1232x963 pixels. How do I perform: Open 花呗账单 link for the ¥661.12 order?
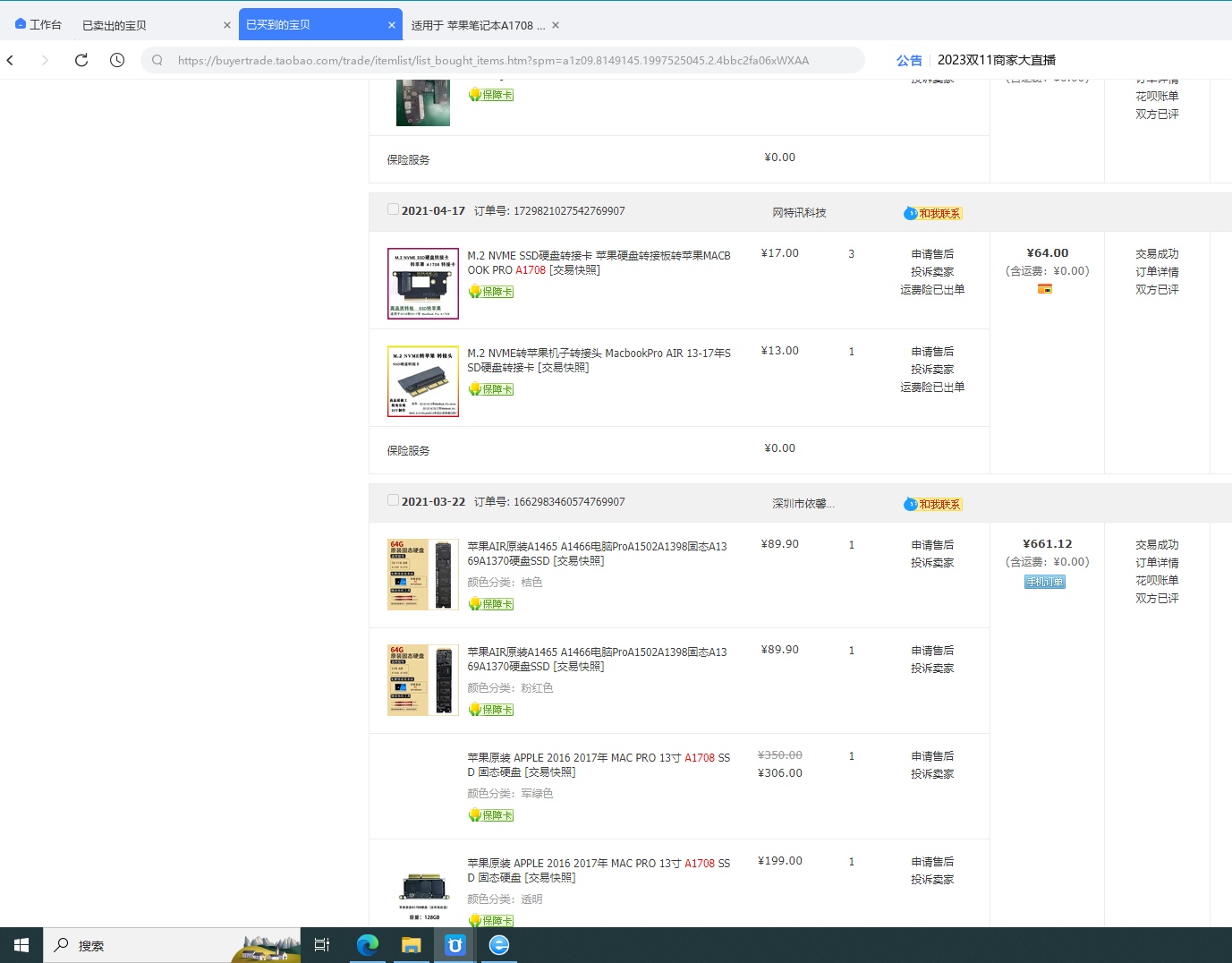(x=1157, y=580)
